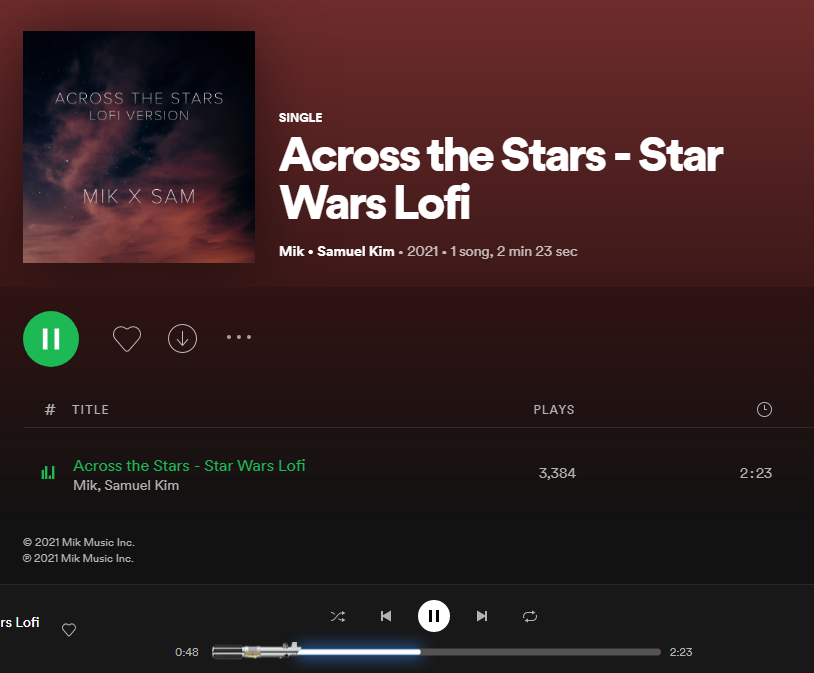Open the album cover artwork
The height and width of the screenshot is (673, 814).
139,147
